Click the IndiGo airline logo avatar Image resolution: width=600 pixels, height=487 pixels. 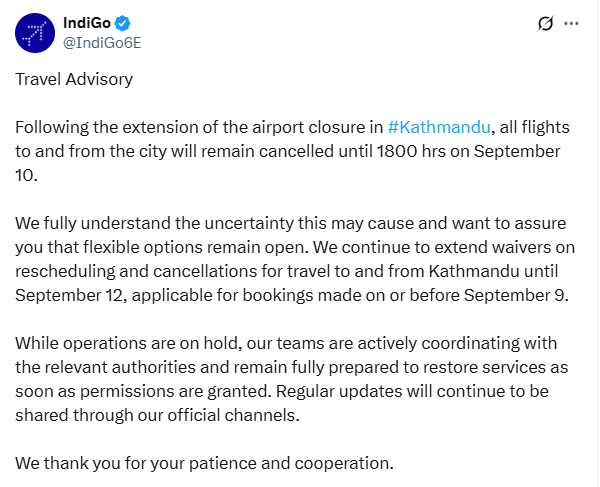tap(35, 33)
